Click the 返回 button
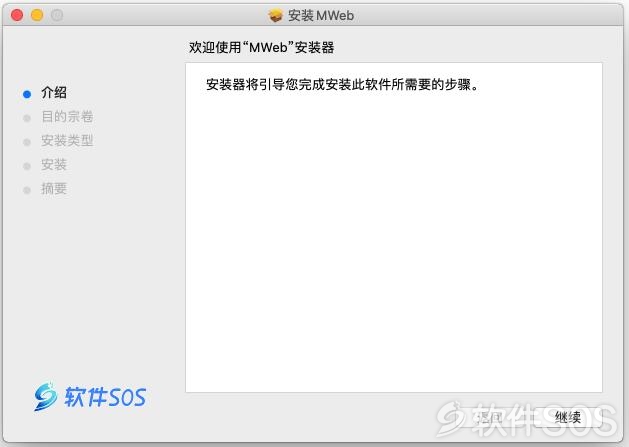 pyautogui.click(x=489, y=418)
